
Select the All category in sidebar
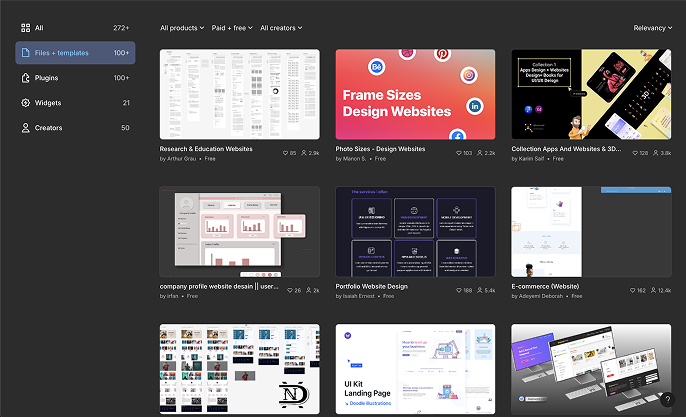point(75,28)
